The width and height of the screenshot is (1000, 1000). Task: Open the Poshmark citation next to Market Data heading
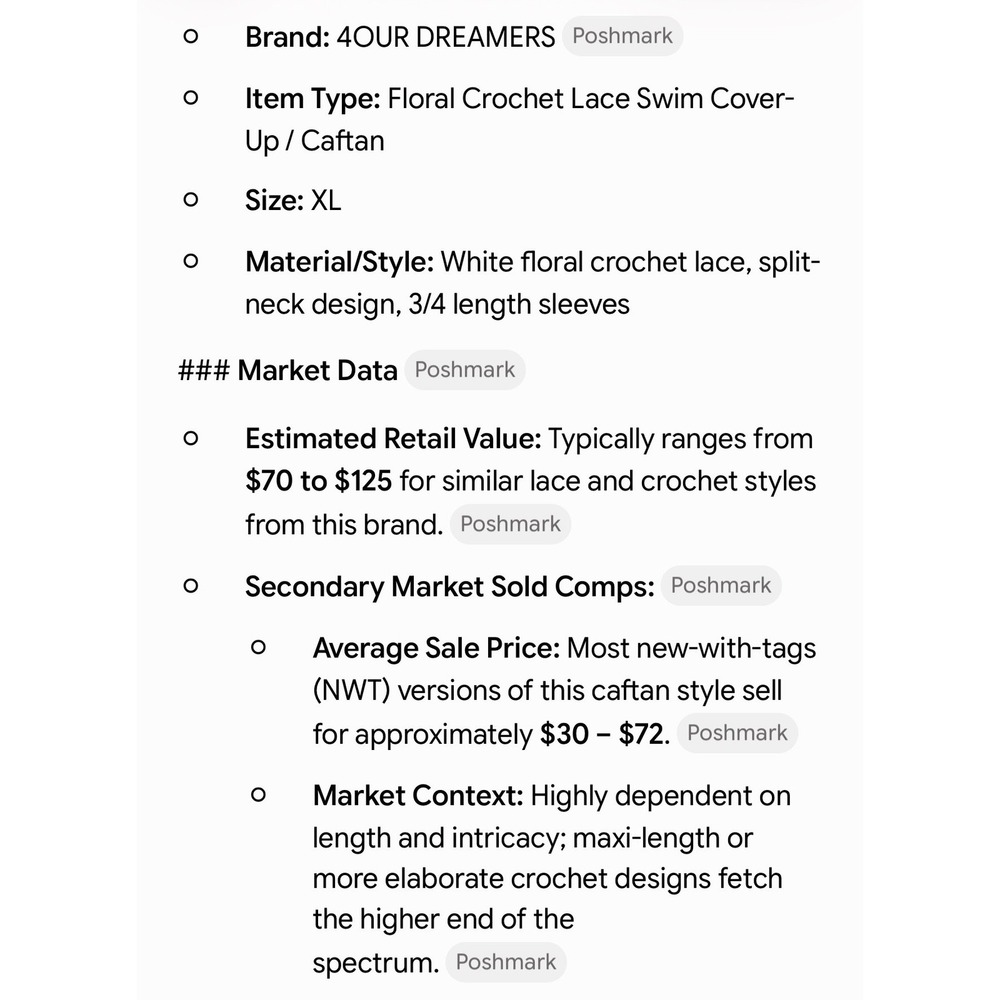(x=465, y=370)
